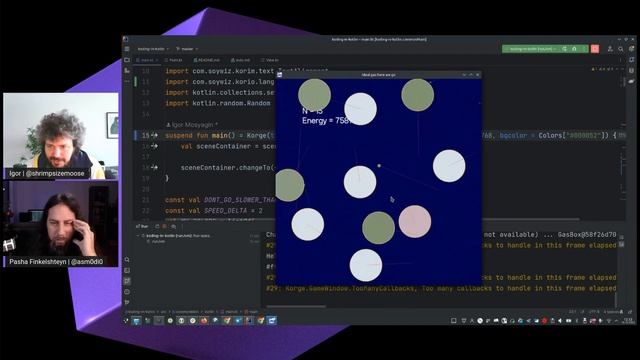
Task: Open the IDE main hamburger menu
Action: (127, 49)
